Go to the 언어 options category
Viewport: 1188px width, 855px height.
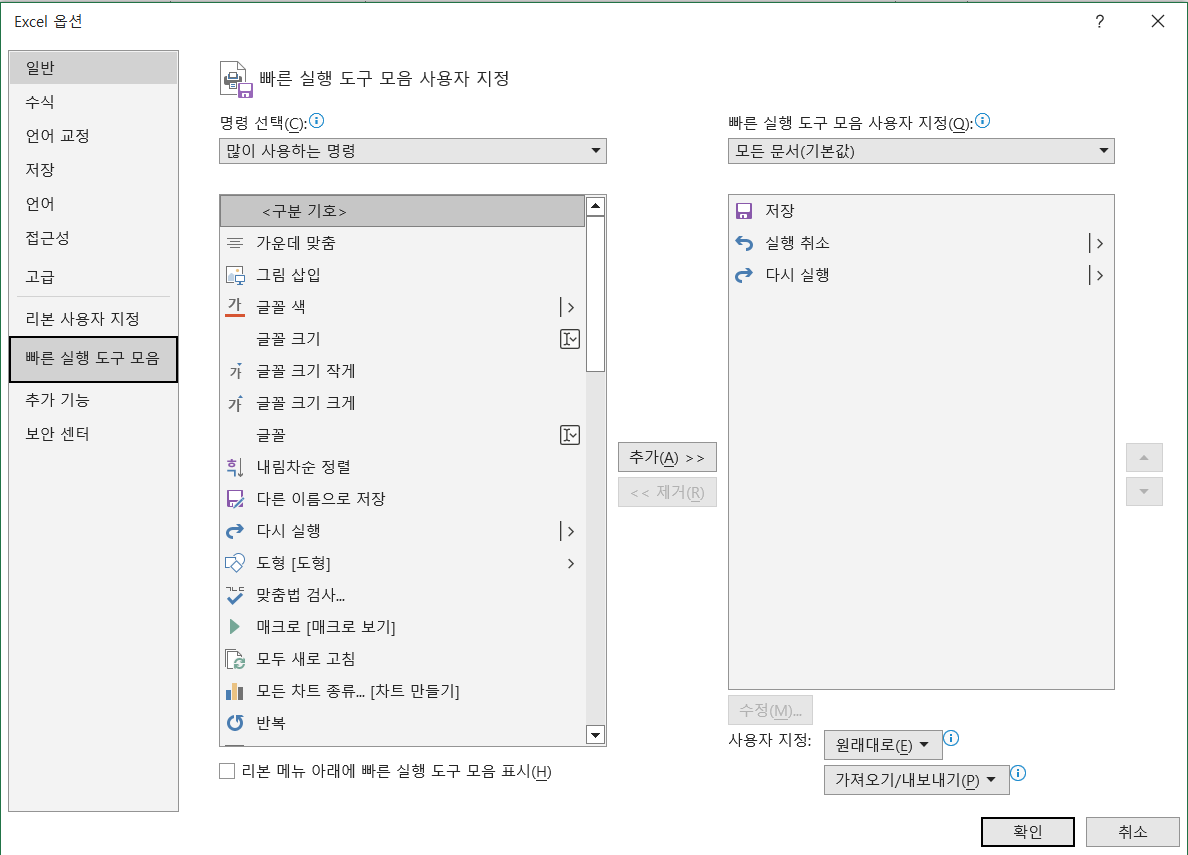coord(94,205)
